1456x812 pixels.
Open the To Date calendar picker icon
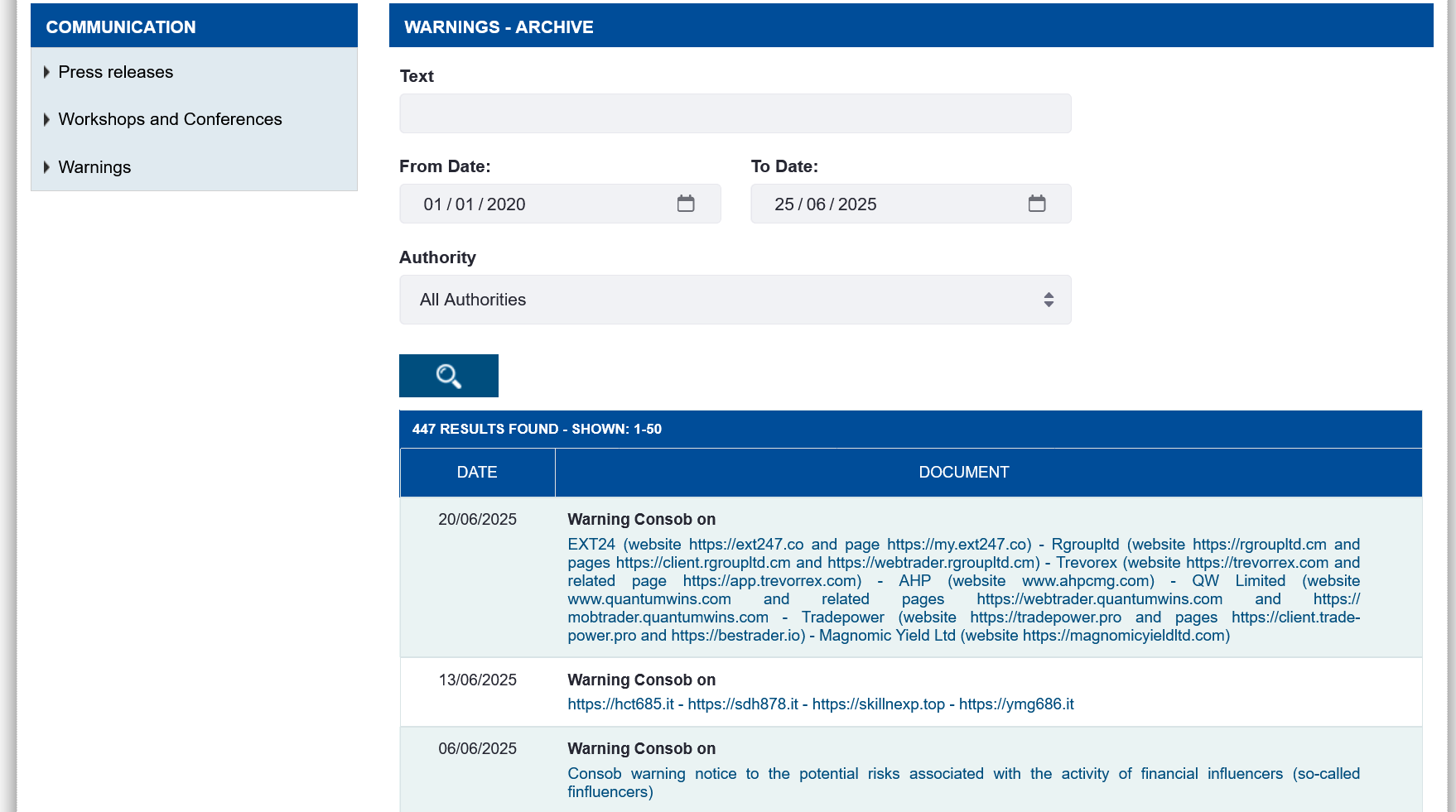1037,204
